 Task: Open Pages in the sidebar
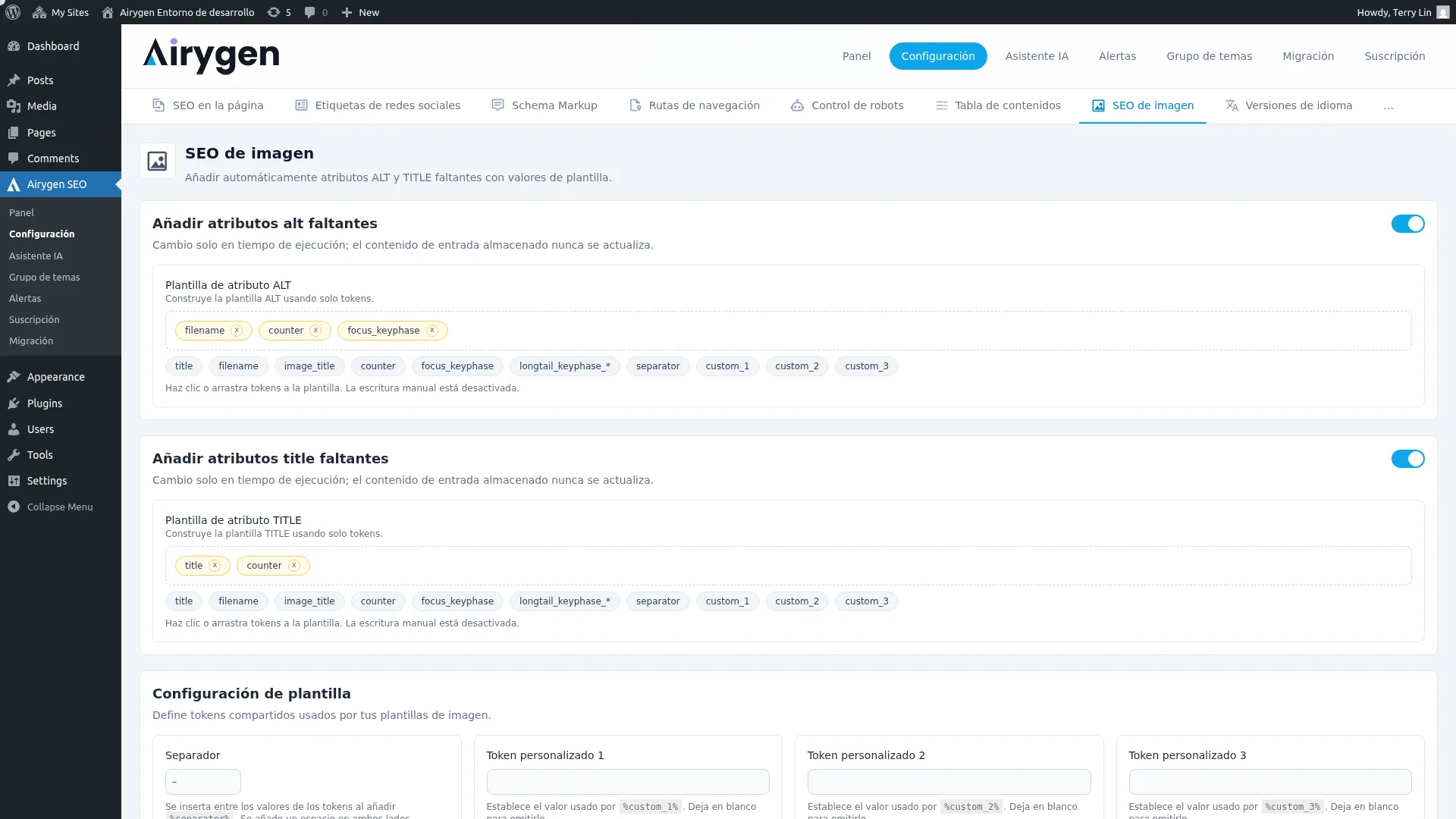click(61, 133)
